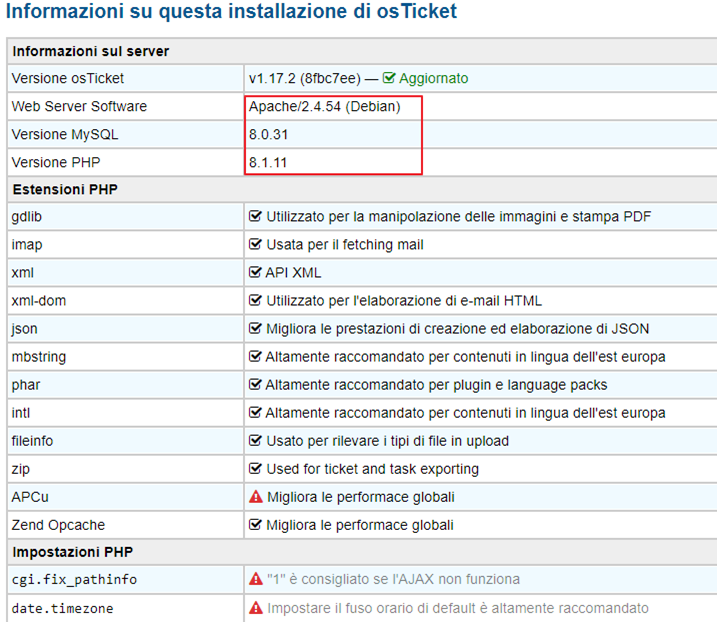The image size is (718, 624).
Task: Click the 'Zend Opcache' extension name
Action: click(58, 525)
